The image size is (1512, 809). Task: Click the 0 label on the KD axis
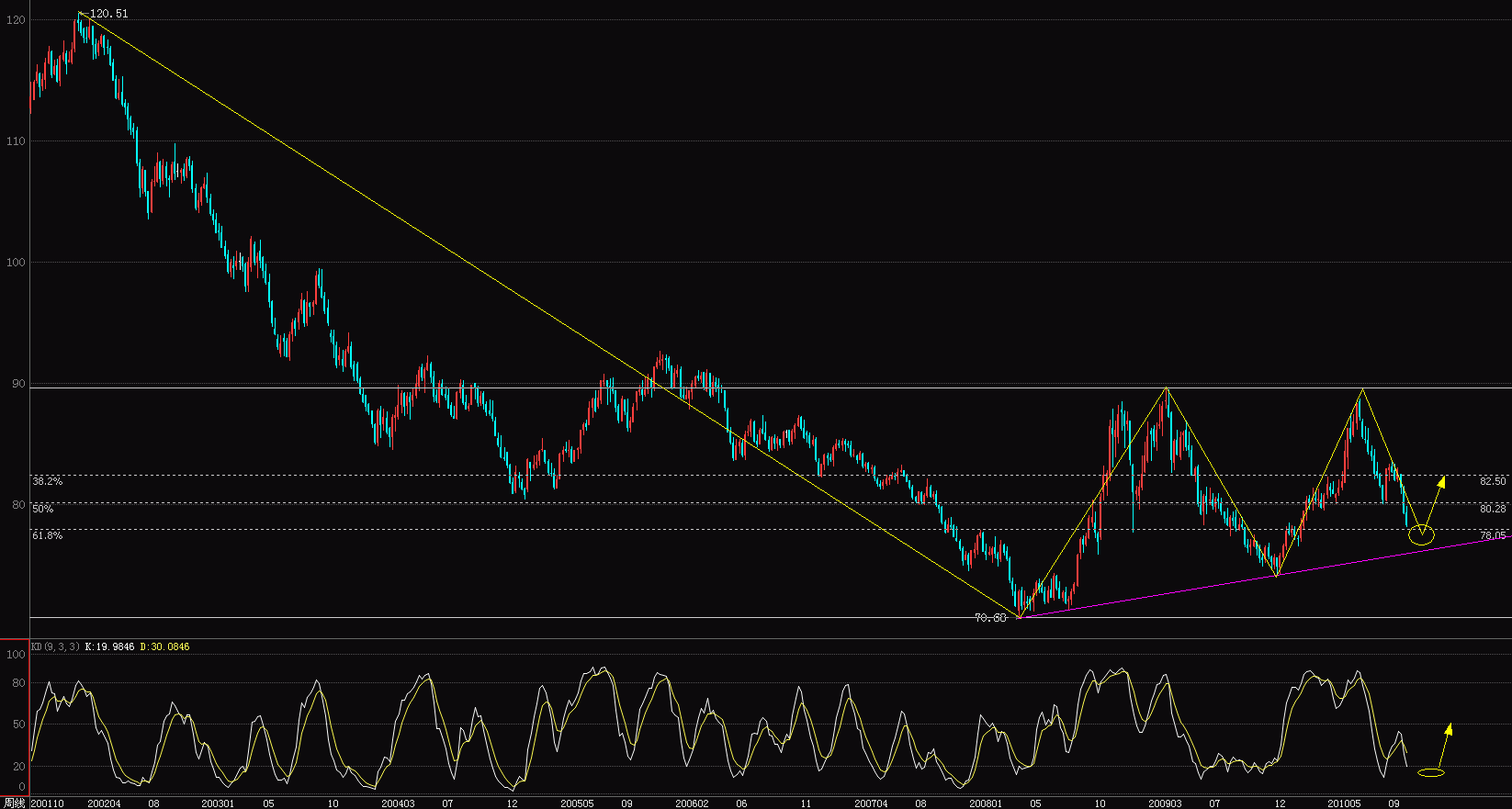pos(22,787)
